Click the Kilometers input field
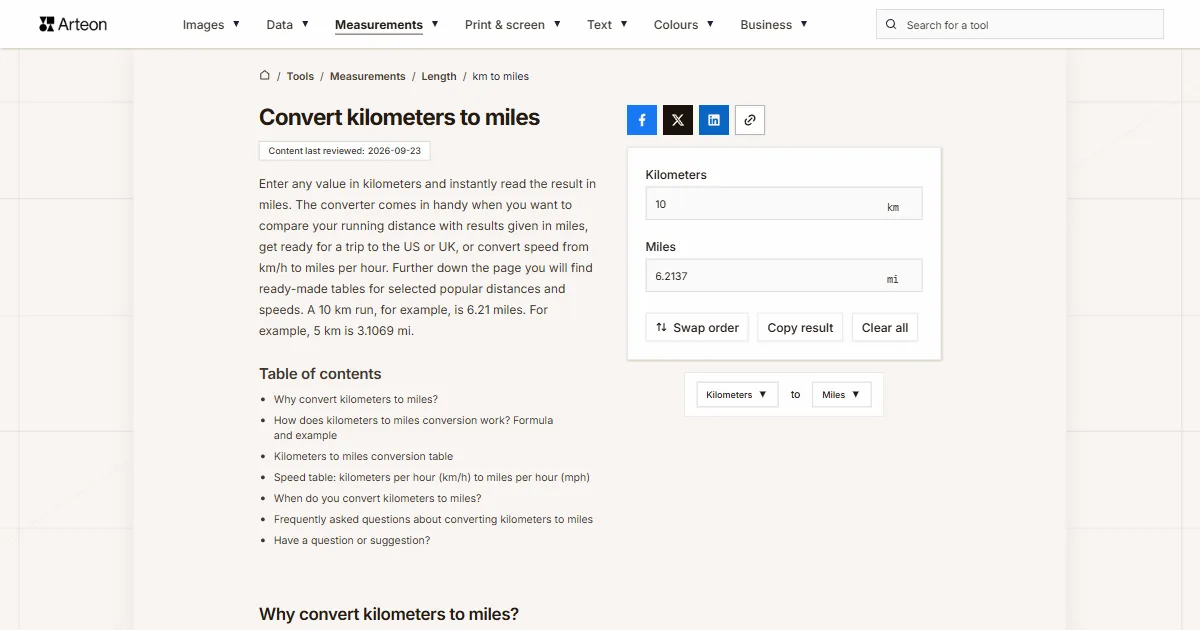Screen dimensions: 1200x630 tap(784, 204)
